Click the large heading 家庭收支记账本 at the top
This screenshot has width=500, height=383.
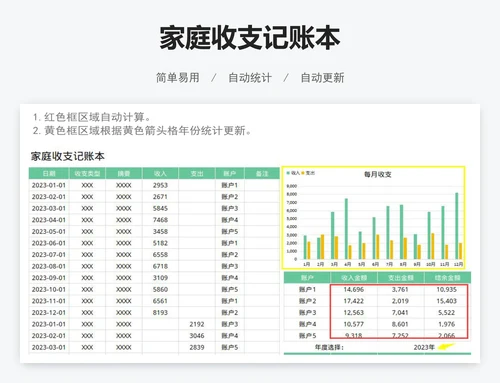click(x=250, y=38)
